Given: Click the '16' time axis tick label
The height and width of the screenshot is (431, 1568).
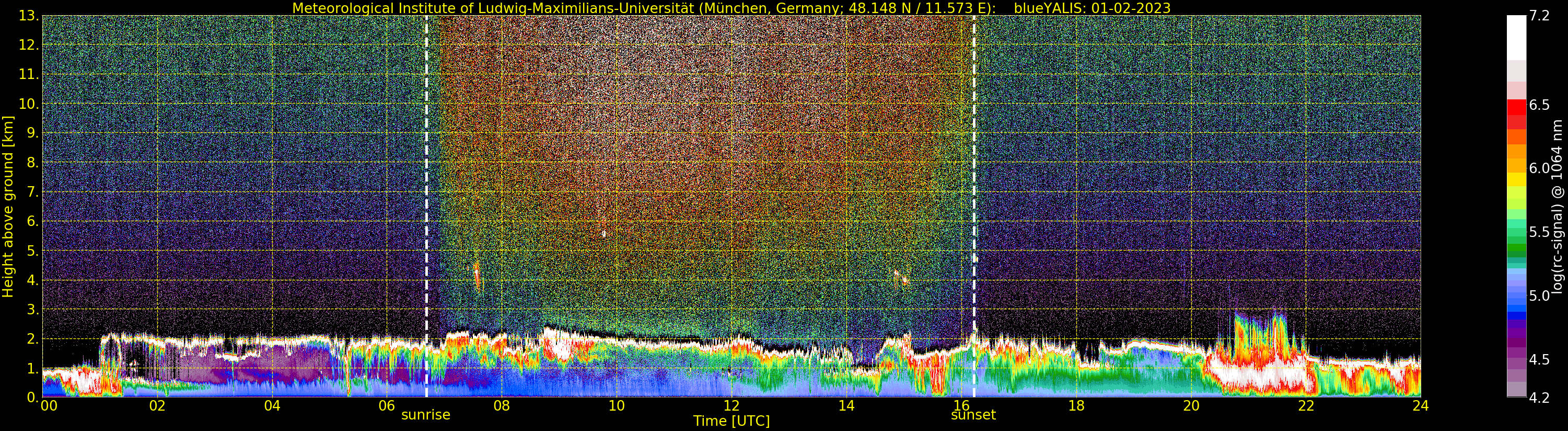Looking at the screenshot, I should click(x=961, y=405).
